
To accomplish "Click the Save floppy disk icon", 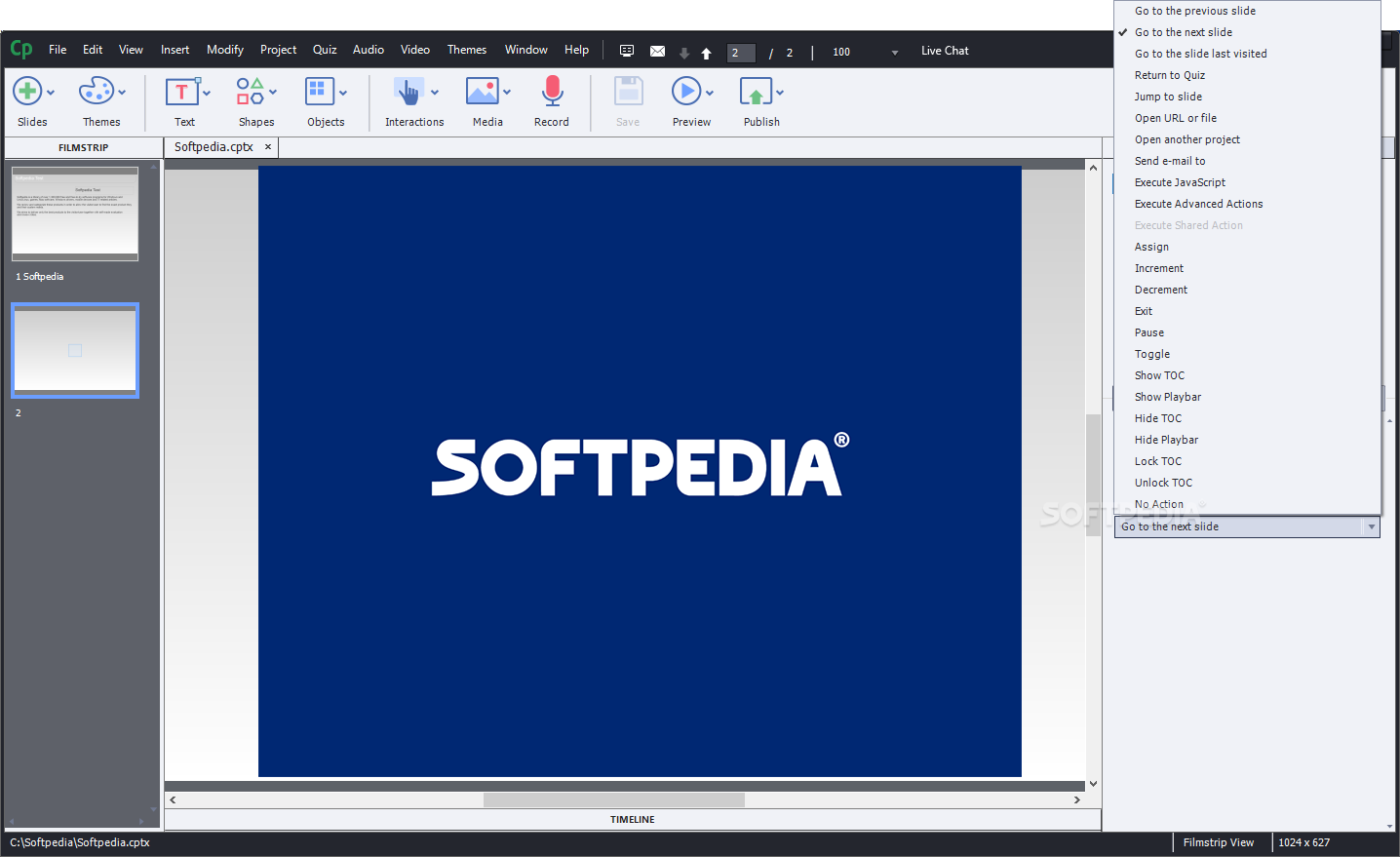I will (x=629, y=92).
